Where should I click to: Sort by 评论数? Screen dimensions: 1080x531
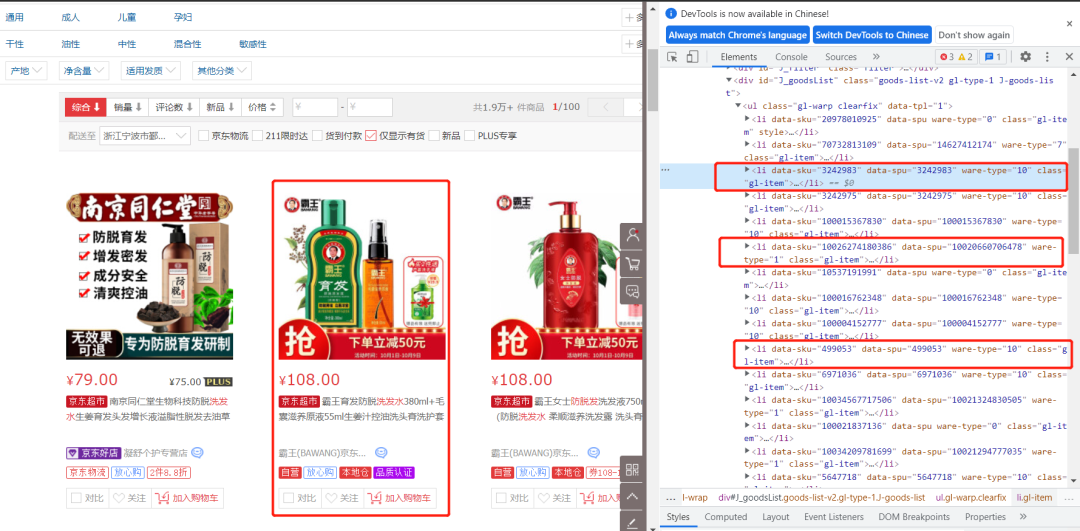(174, 107)
